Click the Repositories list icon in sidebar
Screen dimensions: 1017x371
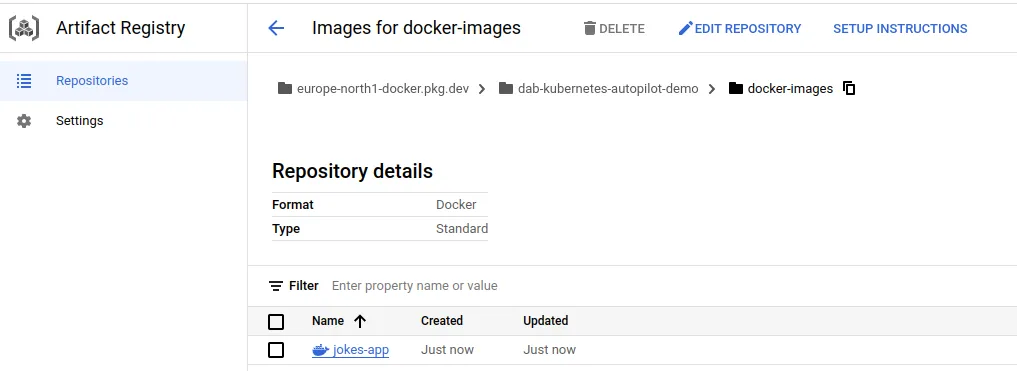click(24, 81)
